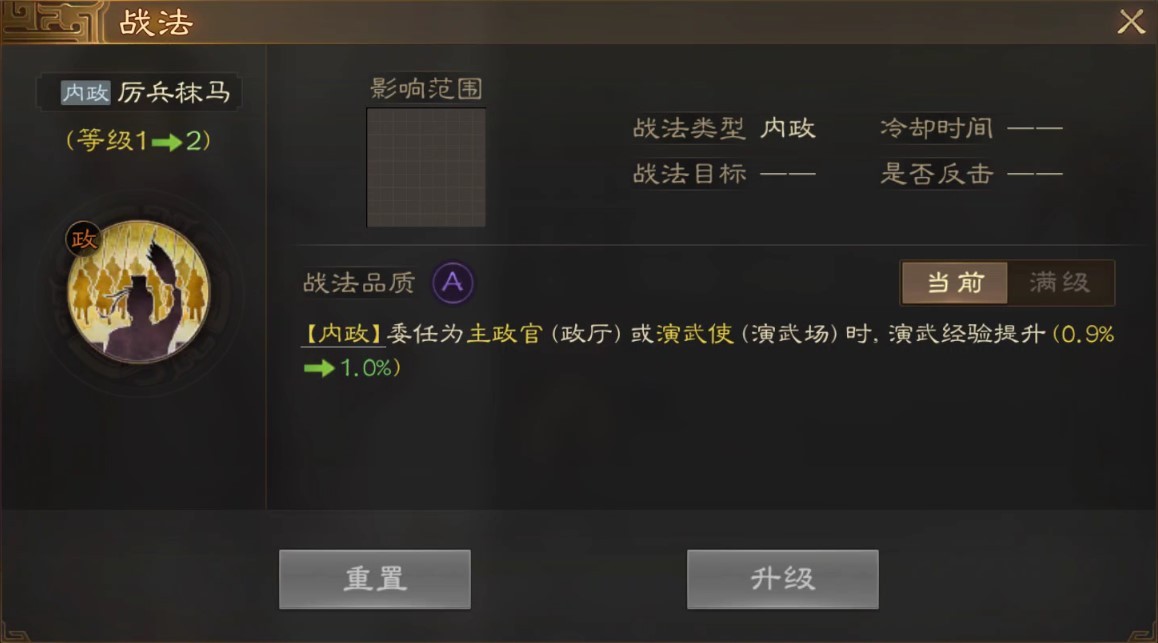Viewport: 1158px width, 643px height.
Task: Click the 是否反击 field
Action: [971, 174]
